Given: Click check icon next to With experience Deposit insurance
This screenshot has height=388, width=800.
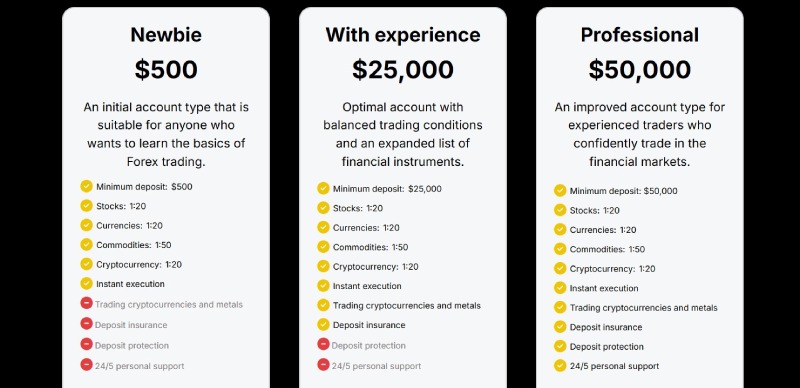Looking at the screenshot, I should (x=323, y=325).
